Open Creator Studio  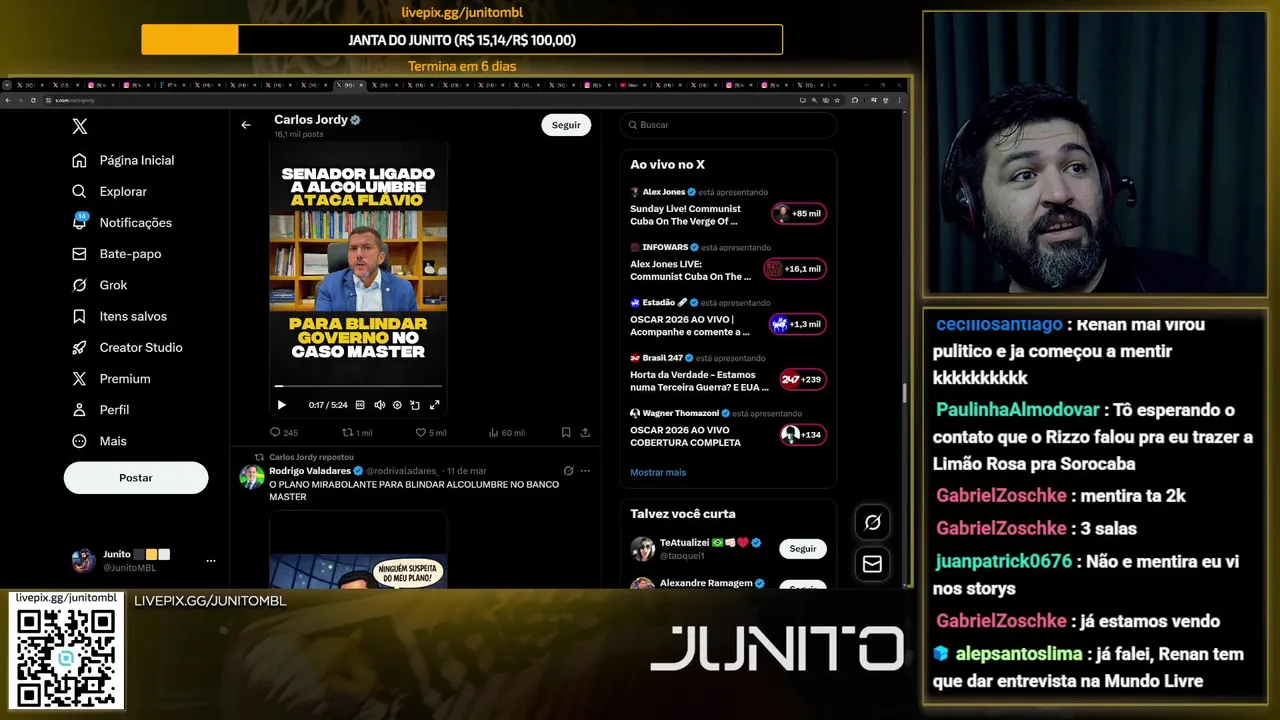tap(127, 347)
